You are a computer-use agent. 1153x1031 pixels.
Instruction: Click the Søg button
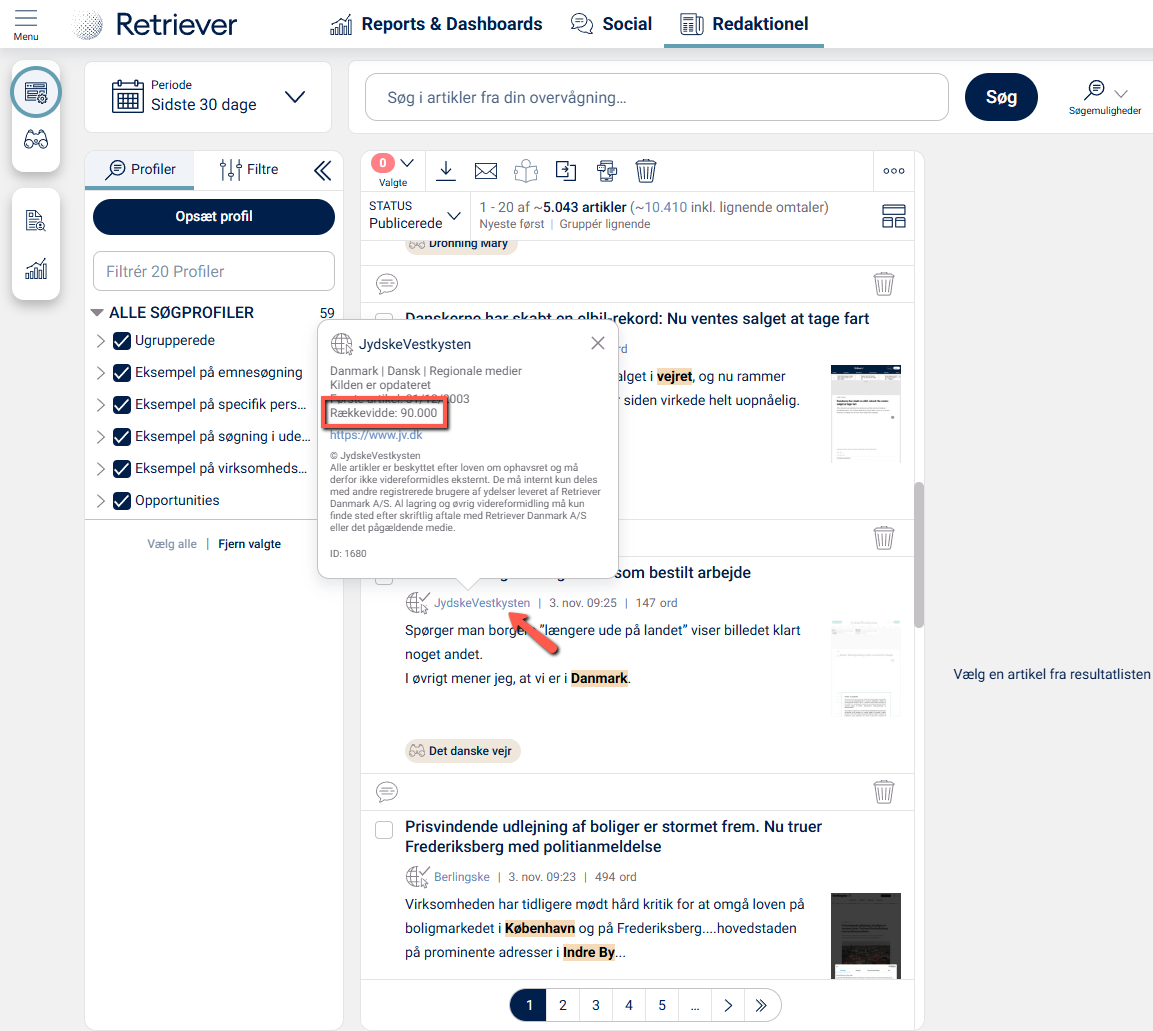coord(1001,97)
